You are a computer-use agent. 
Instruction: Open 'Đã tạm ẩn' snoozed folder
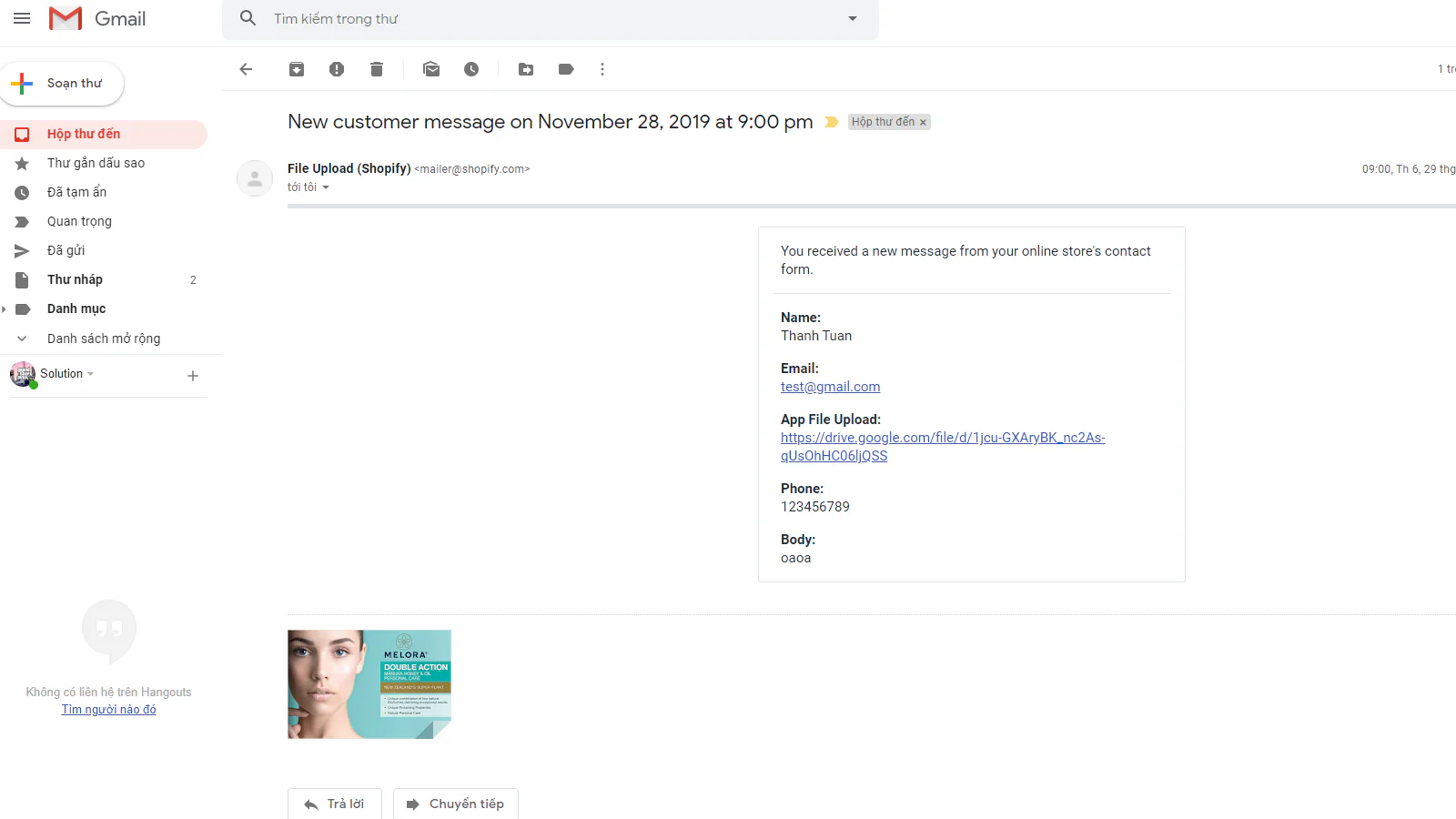point(104,192)
